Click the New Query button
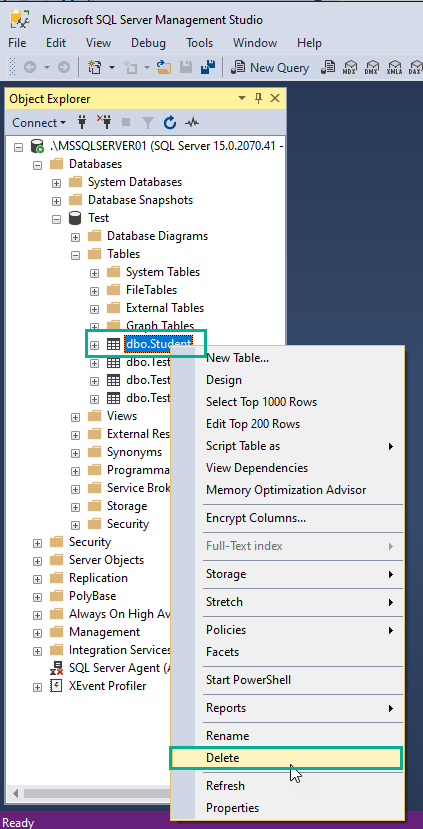 pyautogui.click(x=272, y=68)
